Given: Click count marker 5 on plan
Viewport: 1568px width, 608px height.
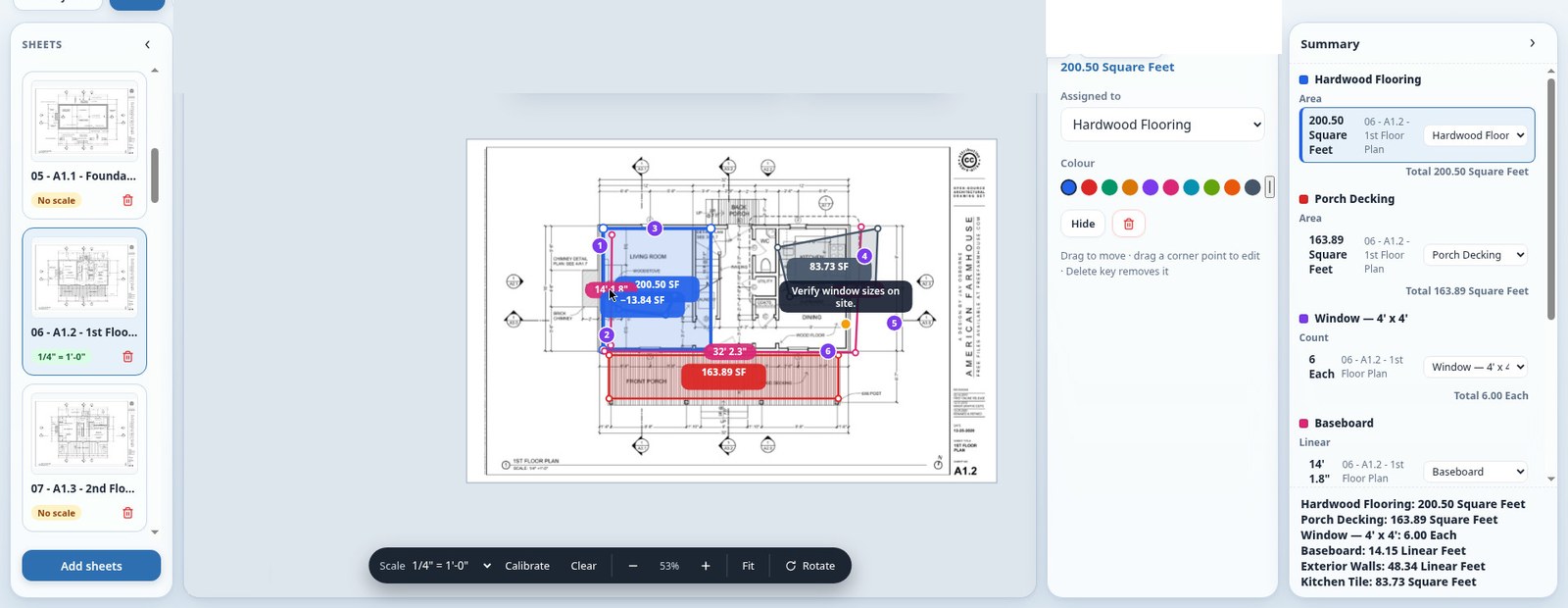Looking at the screenshot, I should (x=894, y=323).
